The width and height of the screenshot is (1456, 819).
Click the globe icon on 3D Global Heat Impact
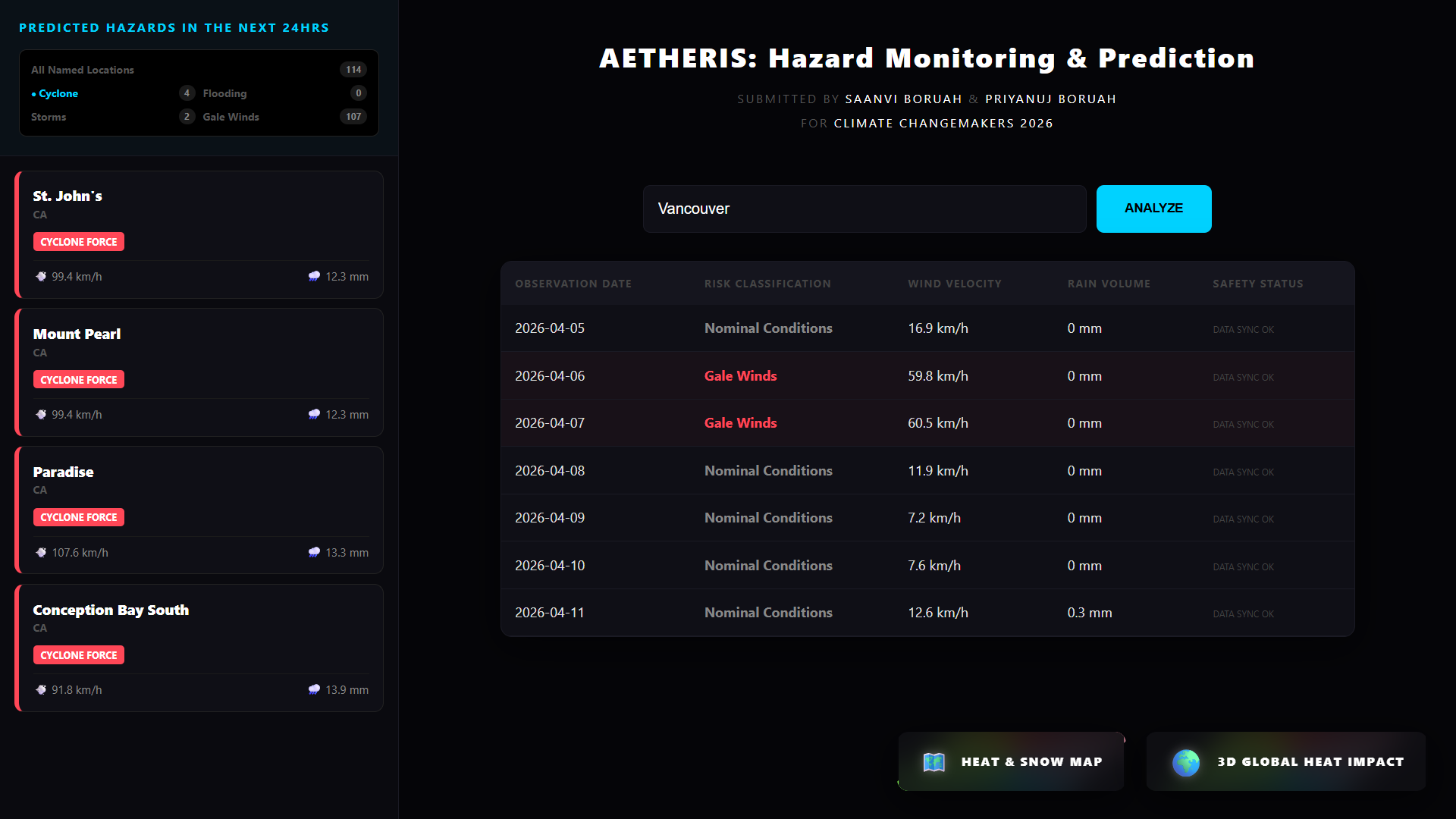1185,762
